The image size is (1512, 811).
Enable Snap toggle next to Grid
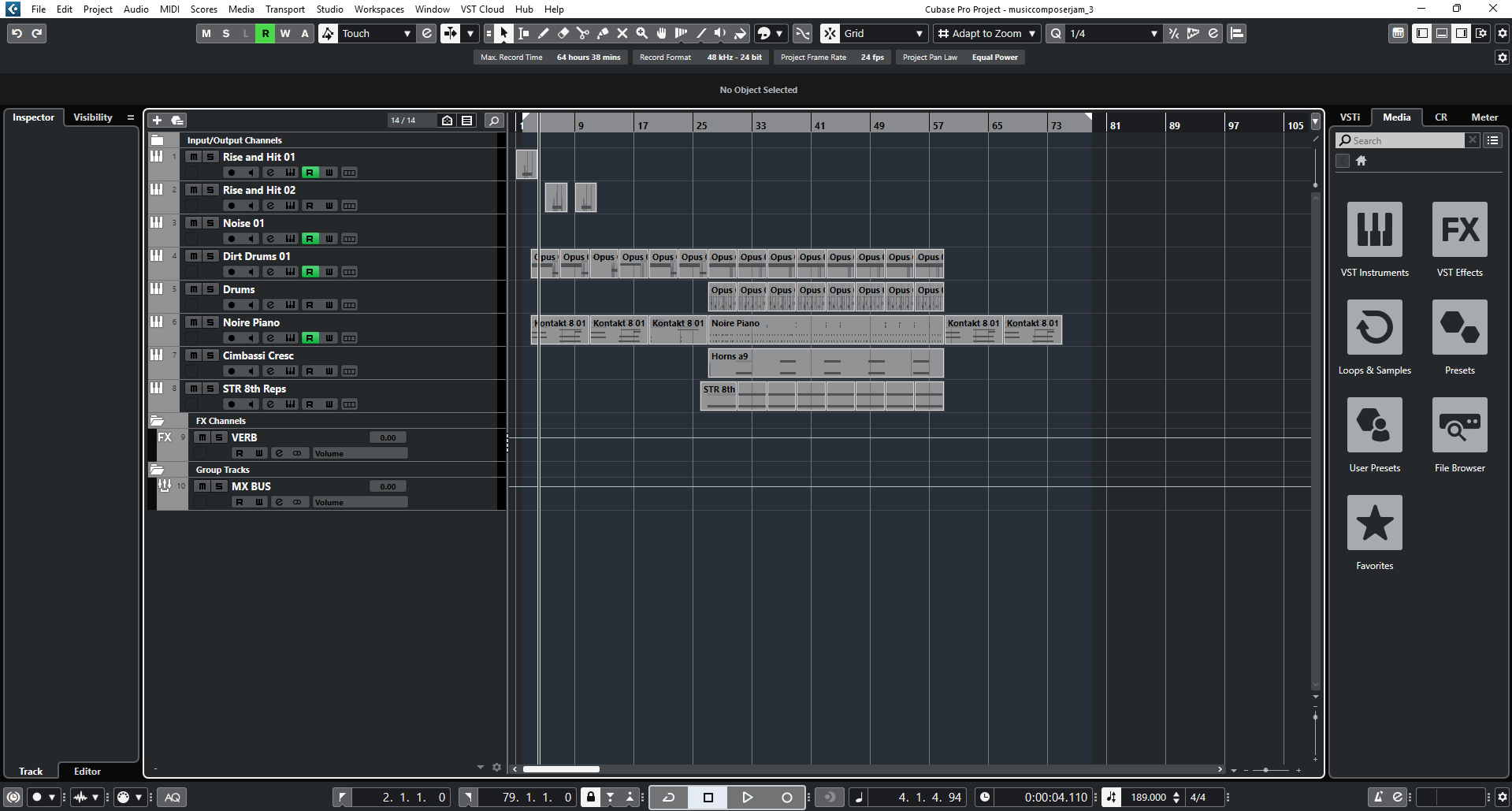pos(830,33)
